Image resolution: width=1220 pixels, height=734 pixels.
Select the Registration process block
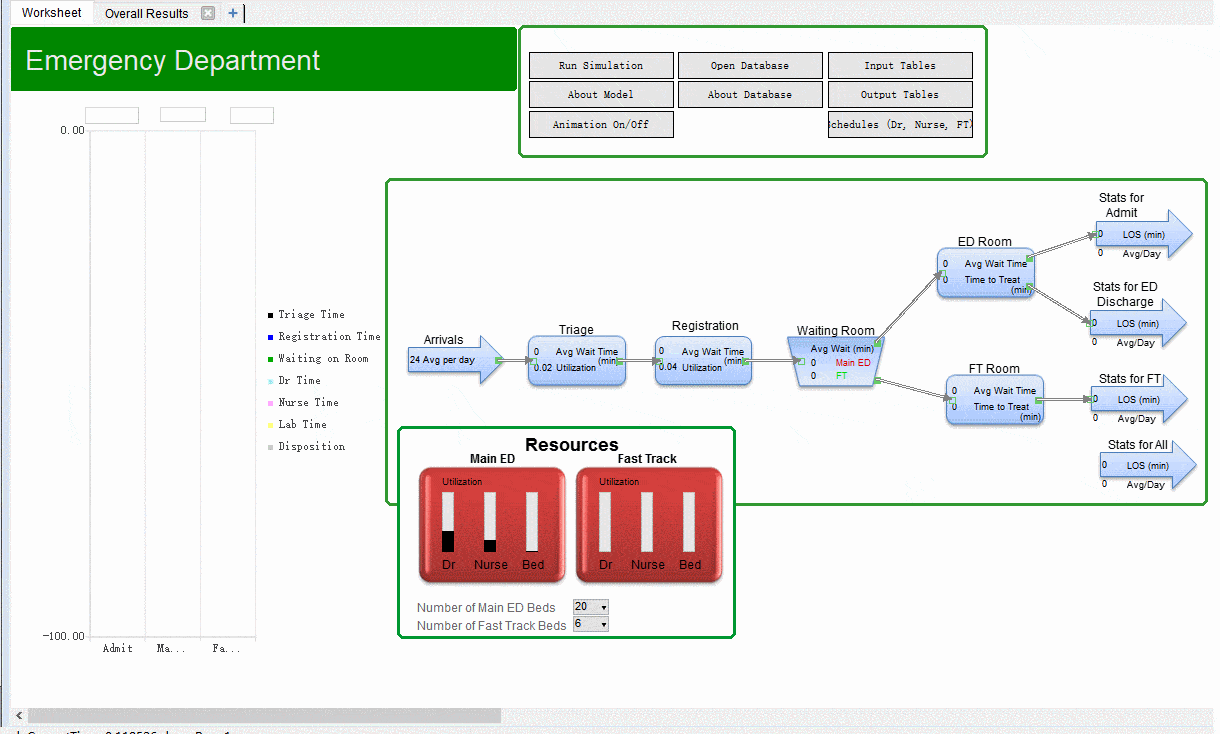point(704,360)
